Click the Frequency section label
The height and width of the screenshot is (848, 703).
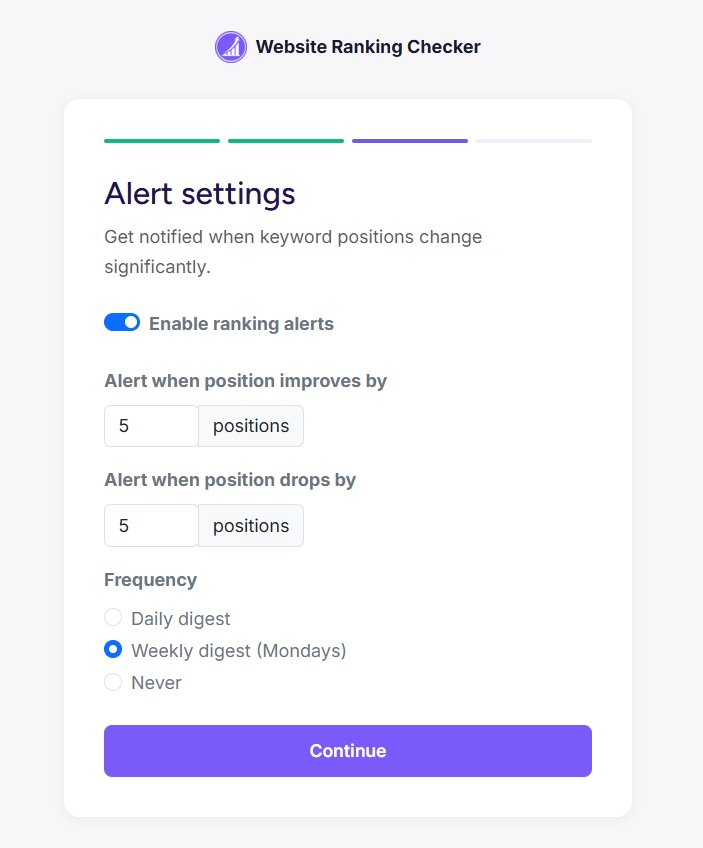click(x=150, y=580)
